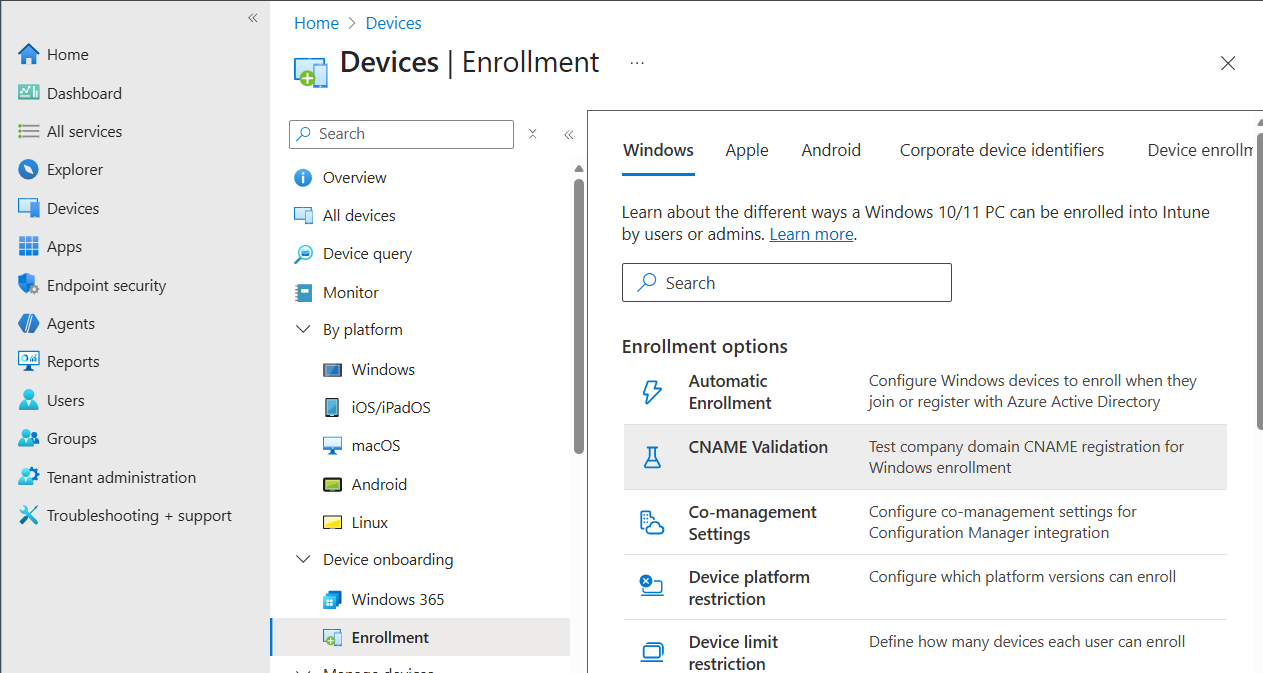Collapse the By platform section
This screenshot has width=1263, height=673.
click(x=303, y=330)
